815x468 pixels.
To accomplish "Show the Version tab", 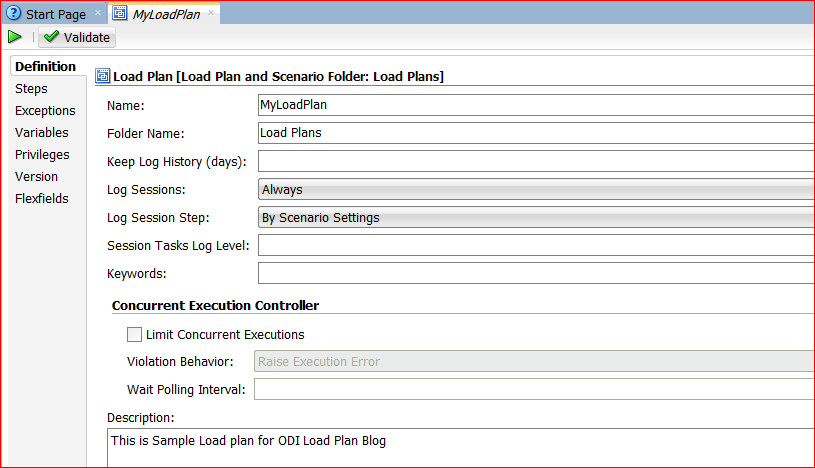I will 36,177.
